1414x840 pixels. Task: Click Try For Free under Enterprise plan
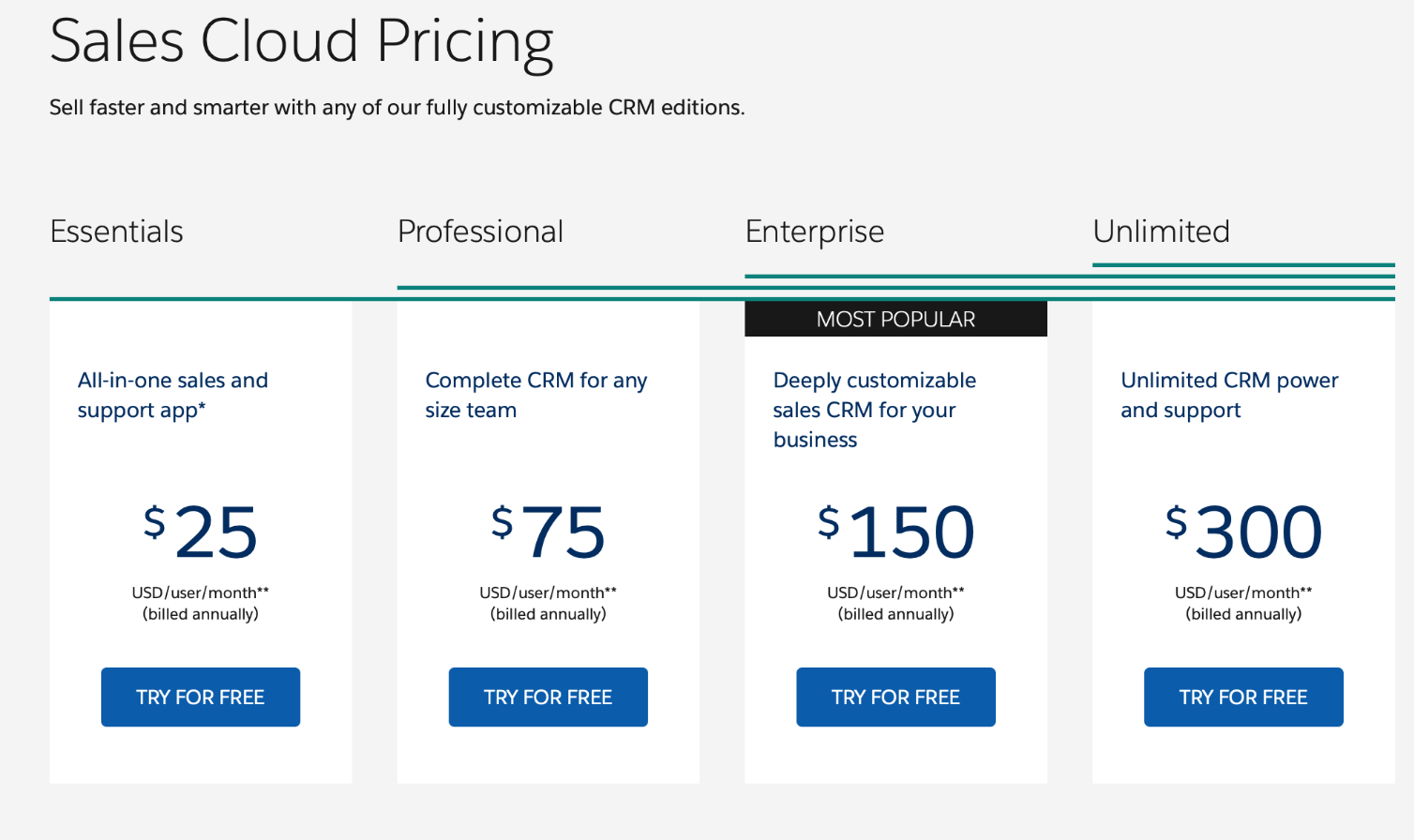pyautogui.click(x=895, y=697)
